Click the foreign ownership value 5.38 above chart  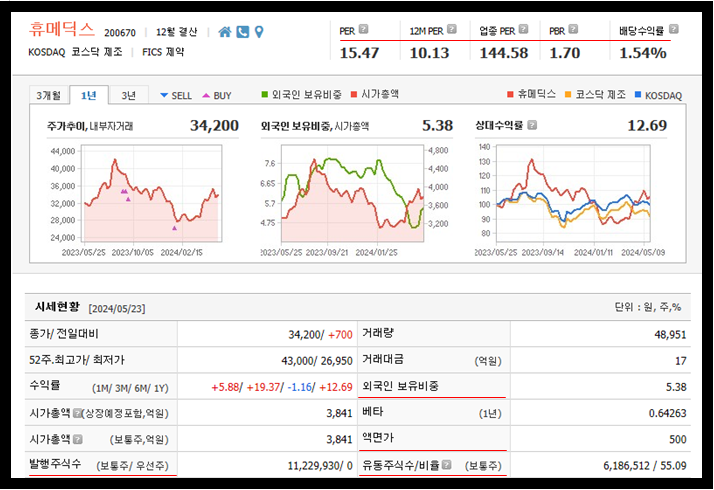tap(437, 125)
